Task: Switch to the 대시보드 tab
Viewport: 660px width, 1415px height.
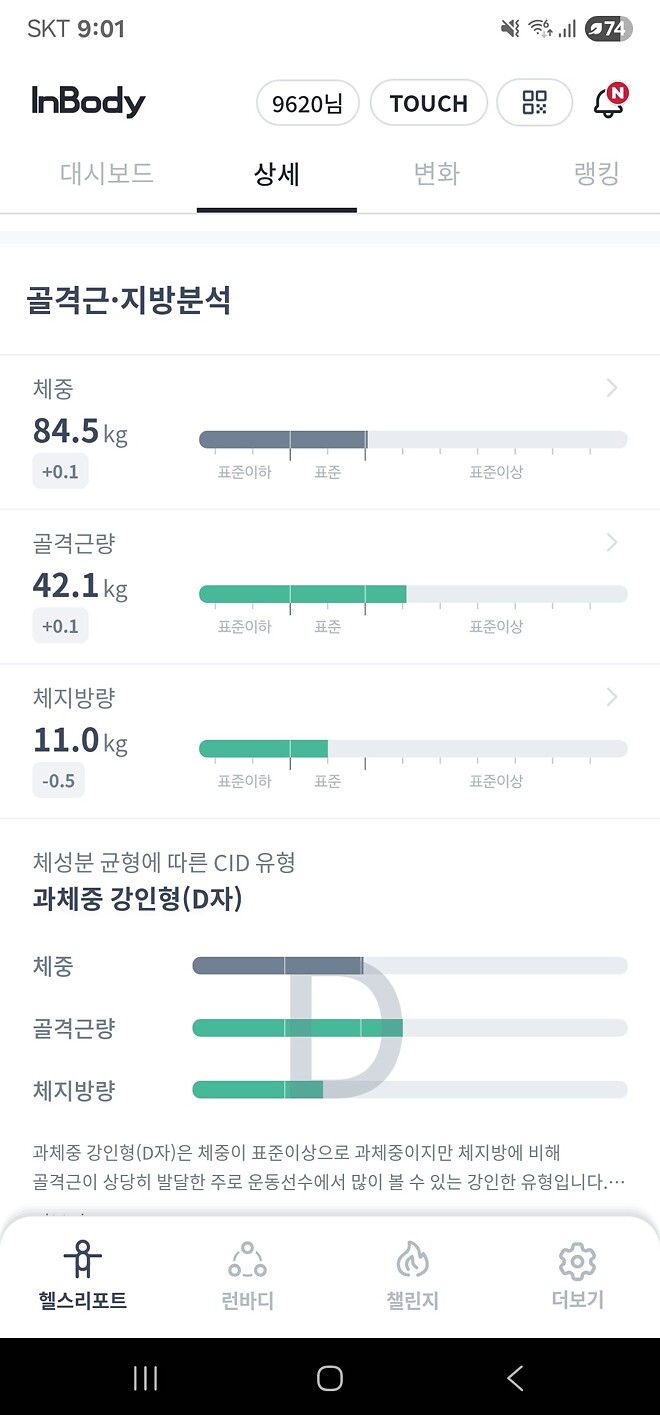Action: coord(105,173)
